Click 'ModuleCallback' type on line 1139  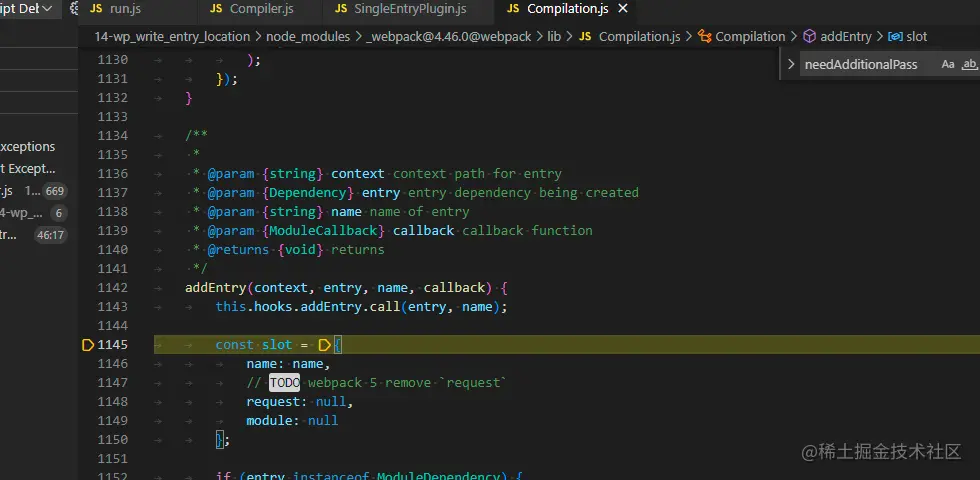click(x=323, y=231)
